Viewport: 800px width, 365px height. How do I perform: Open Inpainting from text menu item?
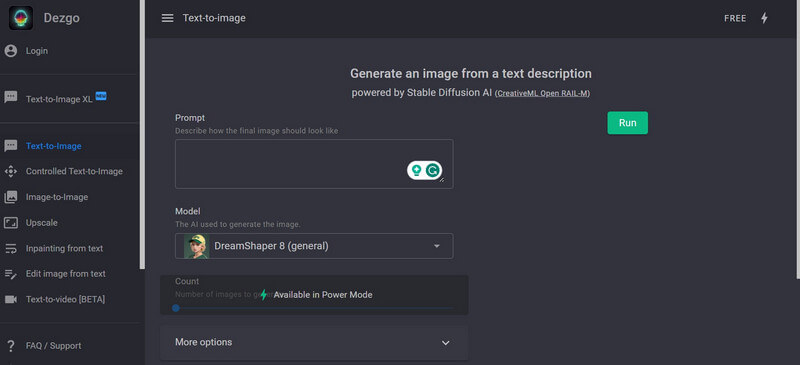65,249
